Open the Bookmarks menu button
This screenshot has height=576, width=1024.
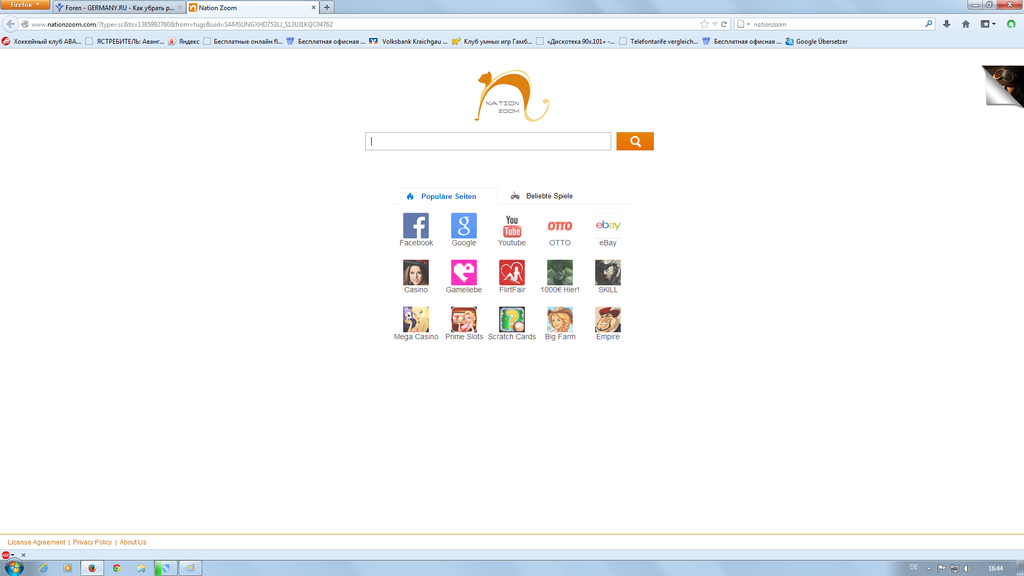point(987,24)
